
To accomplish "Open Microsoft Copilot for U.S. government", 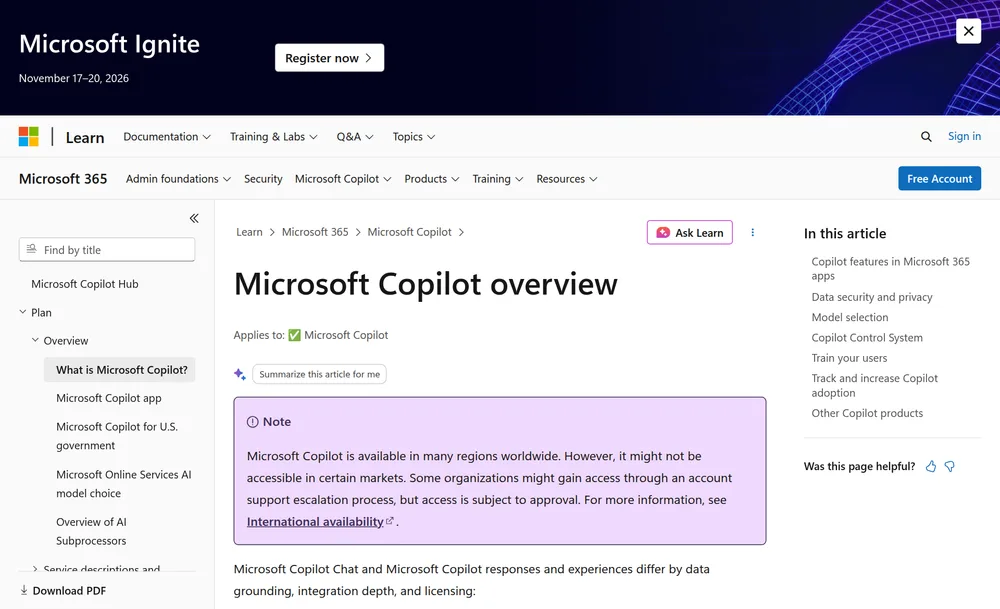I will point(117,436).
